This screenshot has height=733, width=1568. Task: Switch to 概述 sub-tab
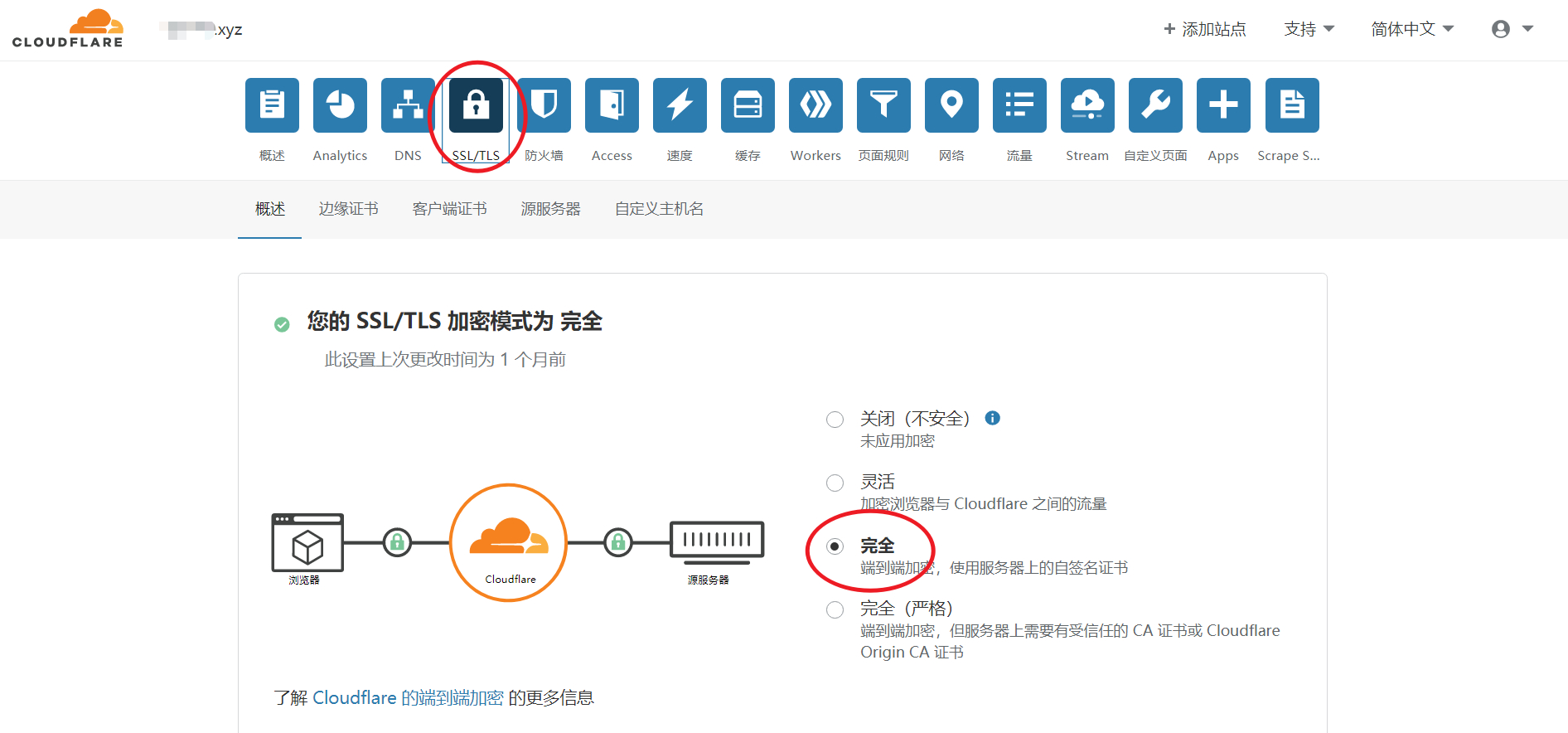270,209
